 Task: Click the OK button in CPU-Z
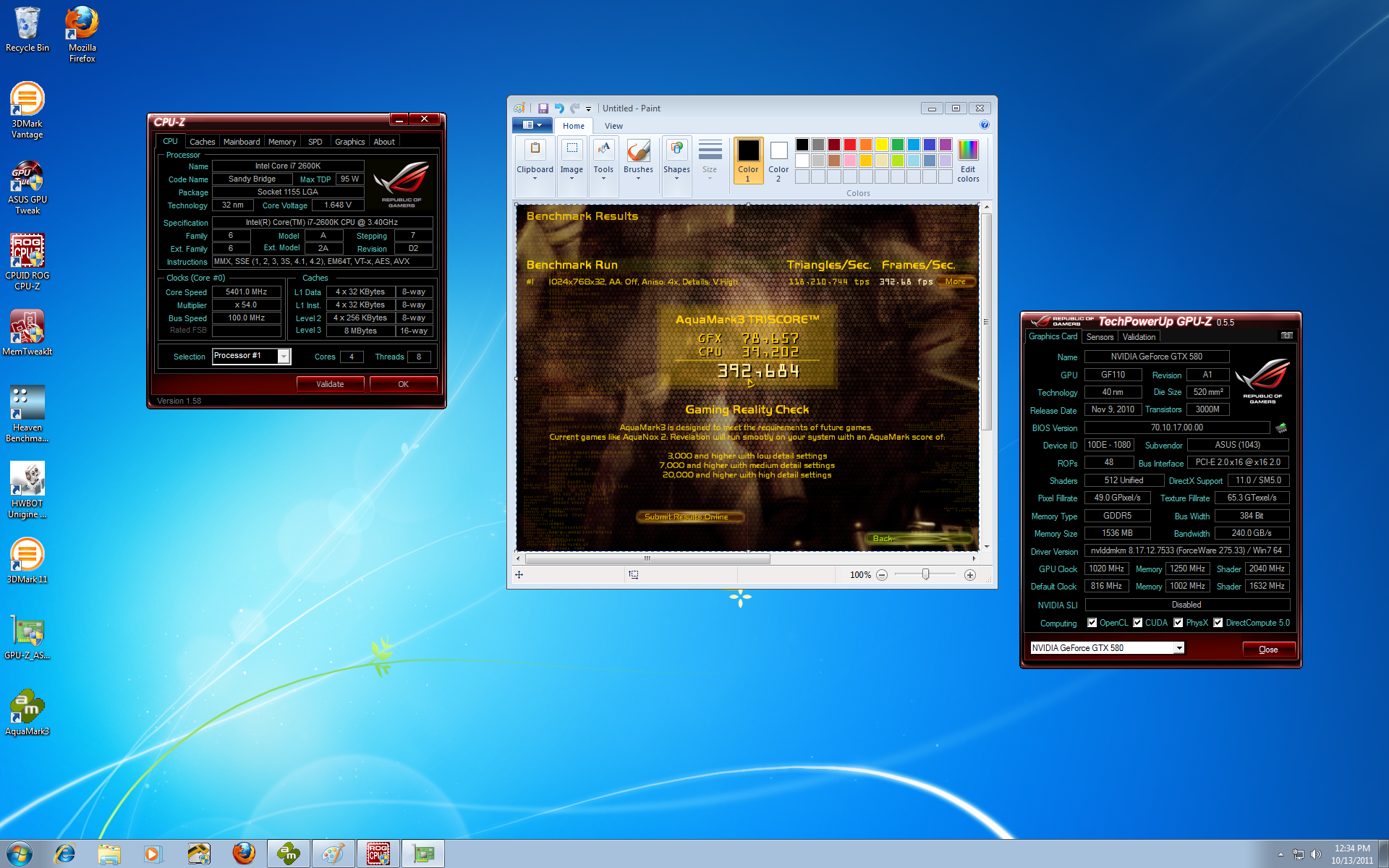pos(403,384)
